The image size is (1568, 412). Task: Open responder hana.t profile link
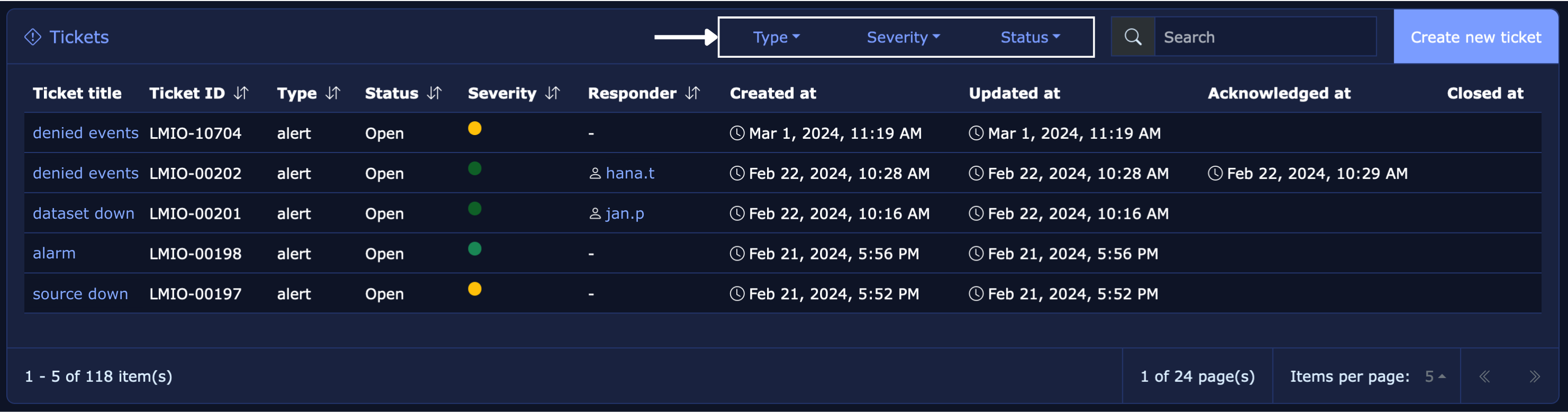click(629, 174)
